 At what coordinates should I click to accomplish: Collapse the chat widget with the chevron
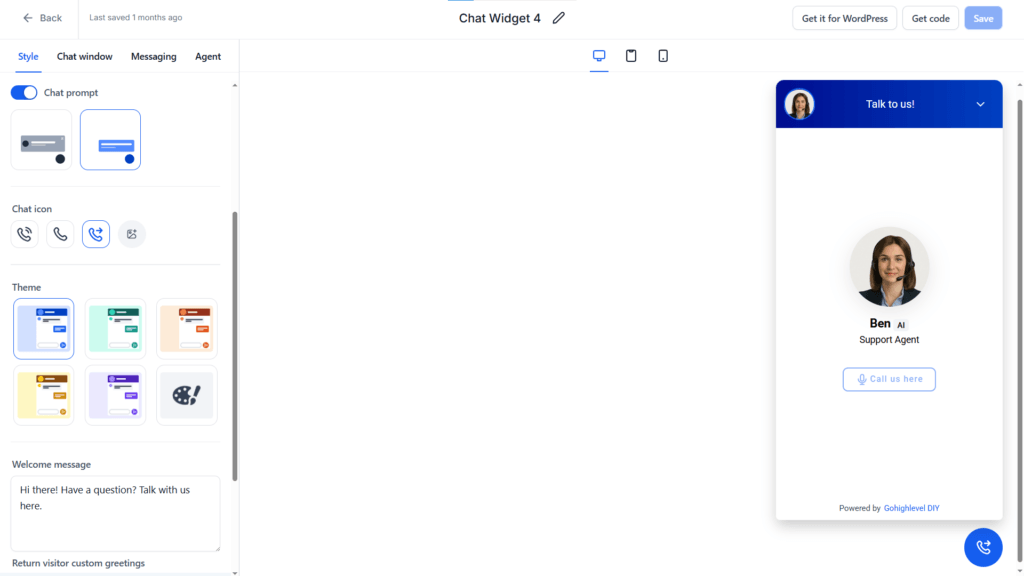(980, 104)
